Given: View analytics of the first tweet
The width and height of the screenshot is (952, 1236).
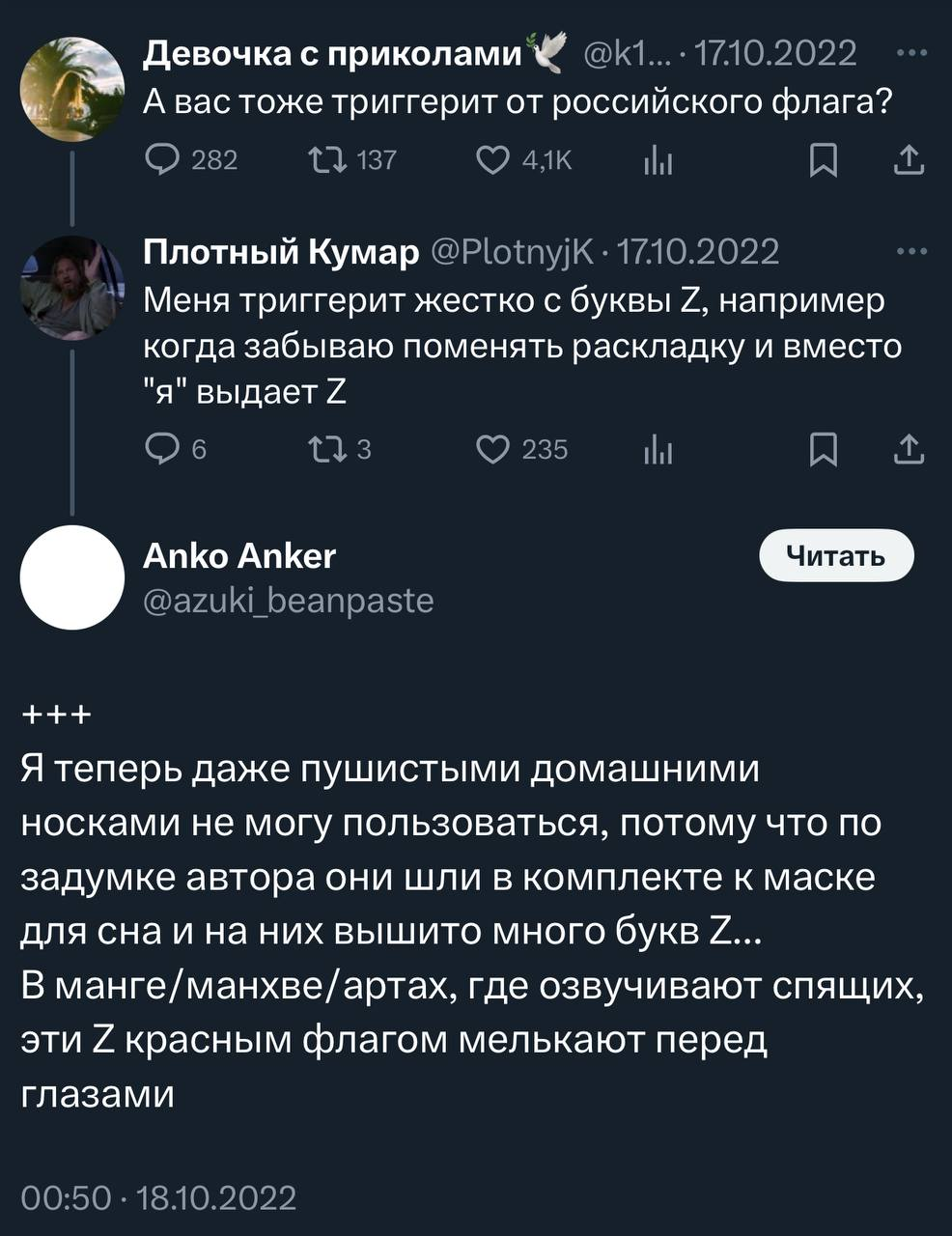Looking at the screenshot, I should point(658,160).
